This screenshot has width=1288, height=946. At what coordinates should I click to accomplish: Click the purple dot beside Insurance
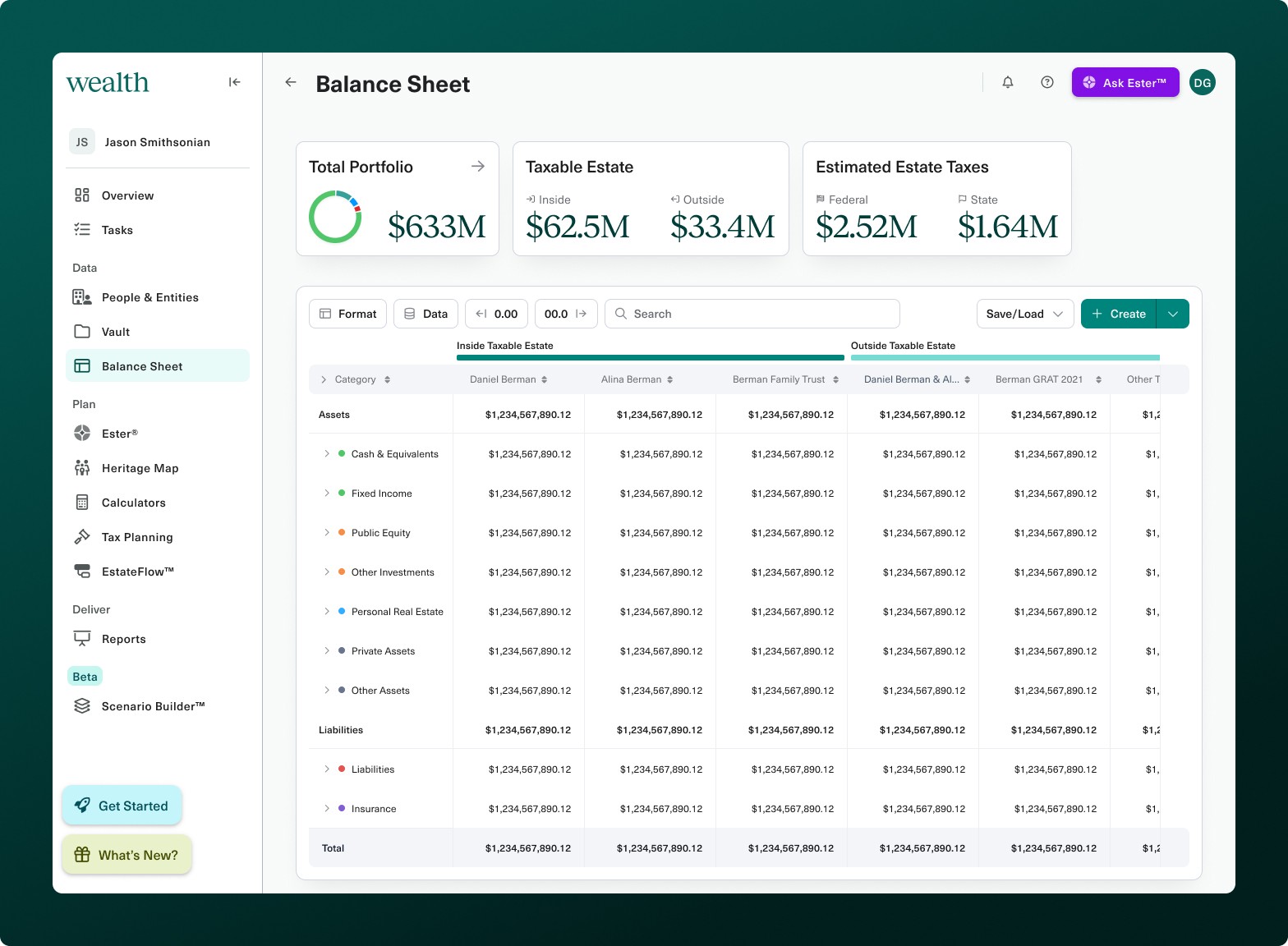(x=342, y=808)
